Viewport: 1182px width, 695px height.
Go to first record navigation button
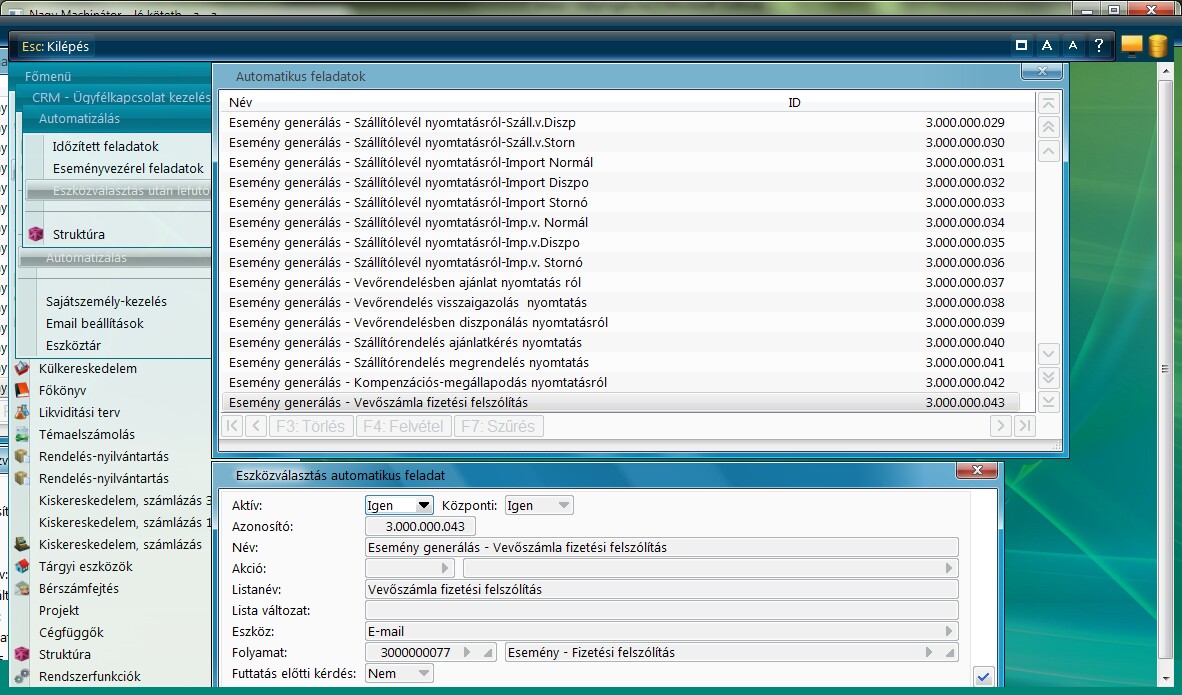(232, 427)
